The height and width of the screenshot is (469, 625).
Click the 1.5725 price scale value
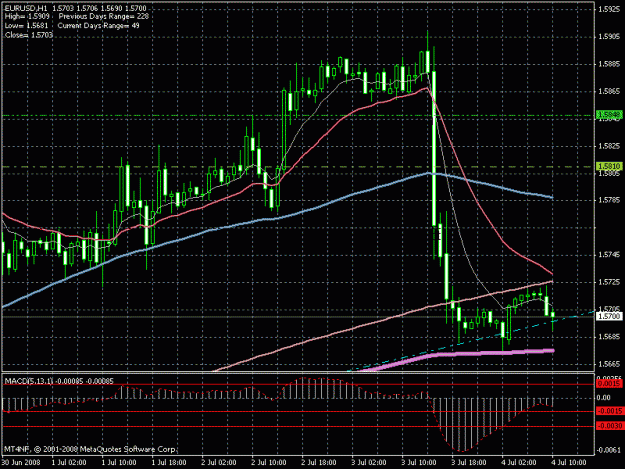[609, 282]
